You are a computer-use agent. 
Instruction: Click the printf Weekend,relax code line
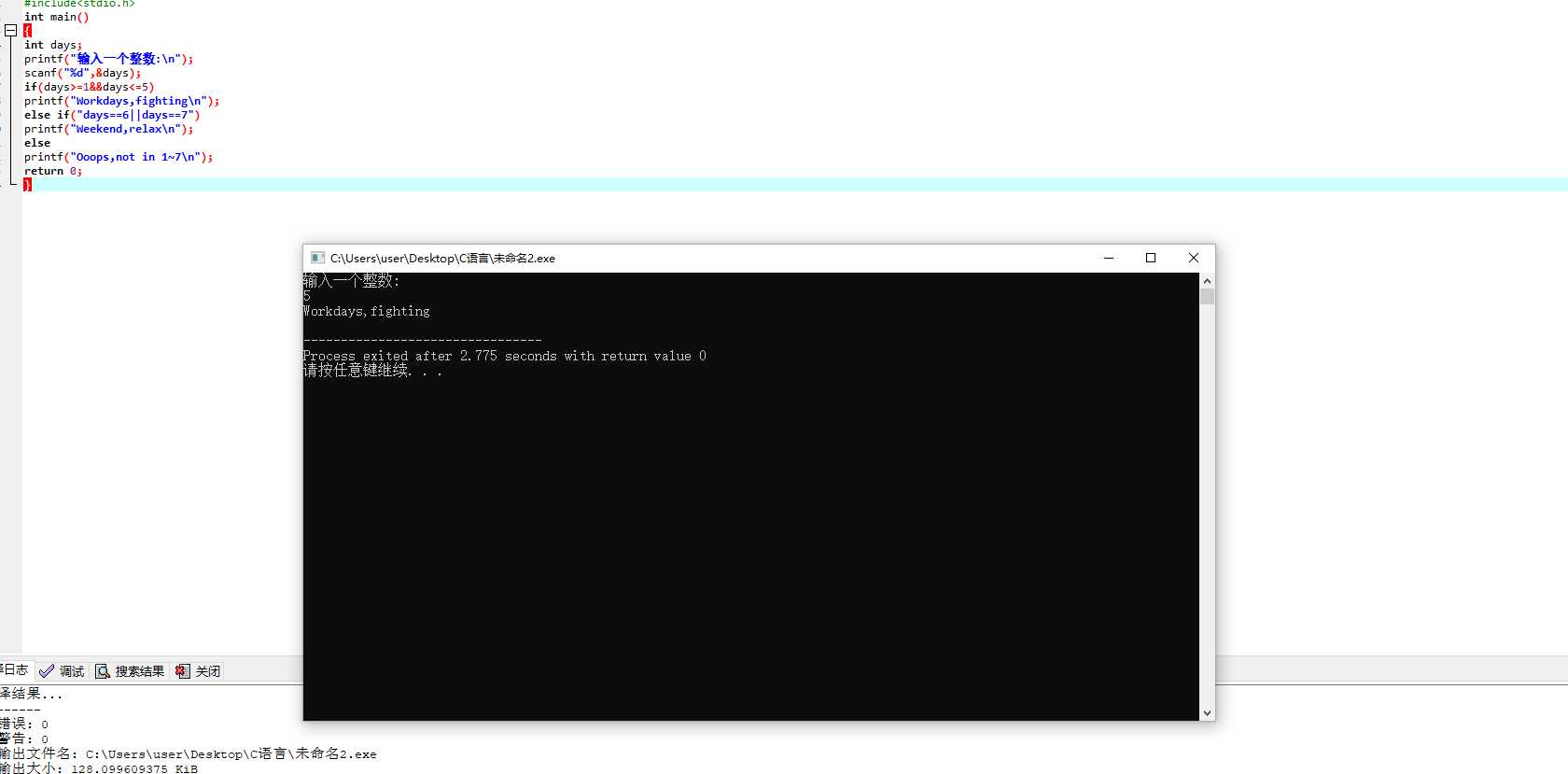[108, 129]
